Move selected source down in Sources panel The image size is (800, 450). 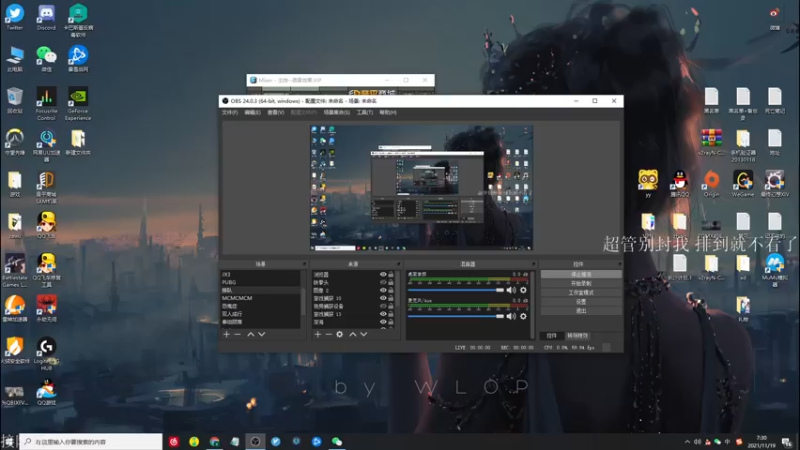click(x=364, y=334)
